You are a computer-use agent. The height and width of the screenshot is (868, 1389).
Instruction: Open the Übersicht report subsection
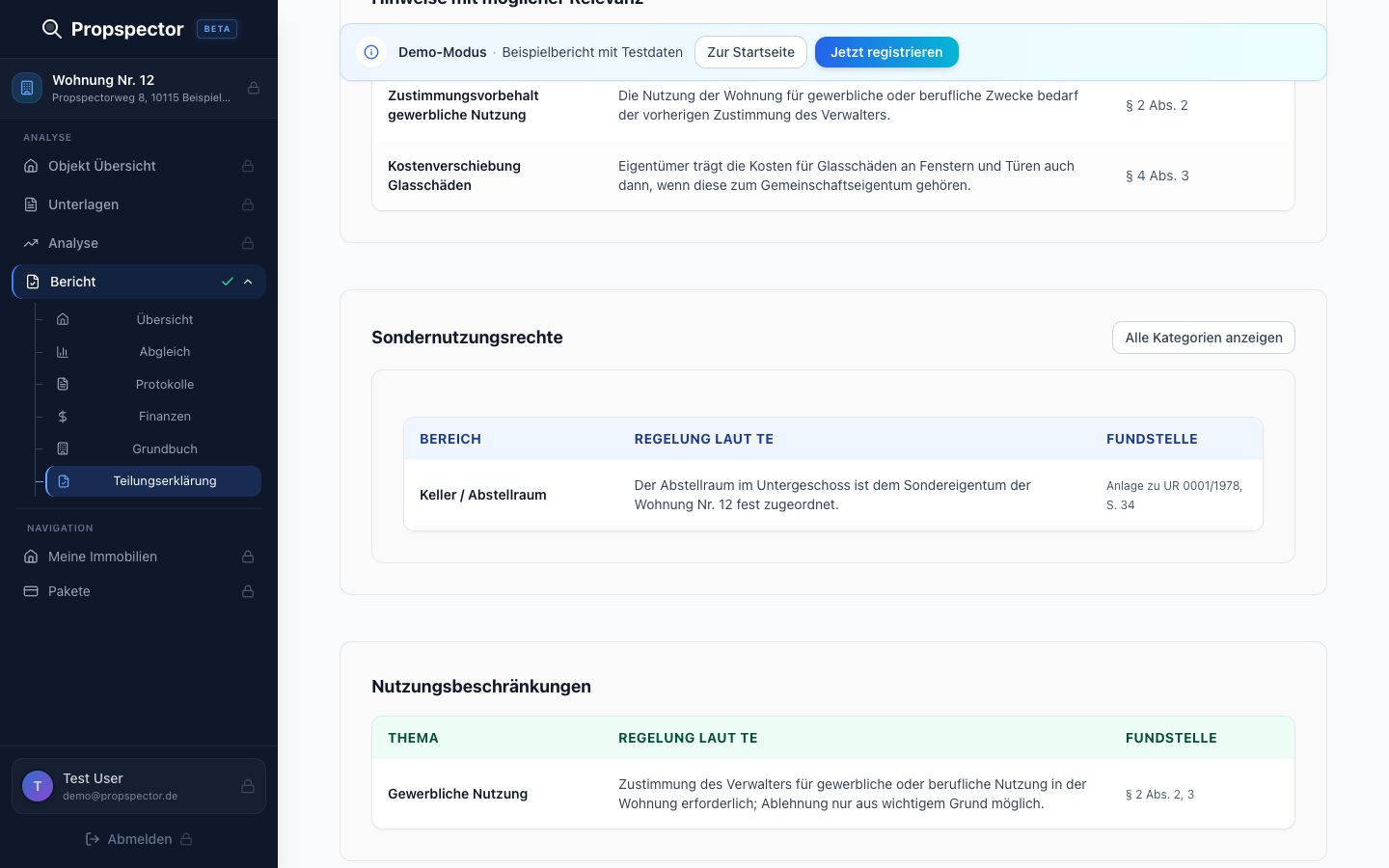[x=153, y=319]
